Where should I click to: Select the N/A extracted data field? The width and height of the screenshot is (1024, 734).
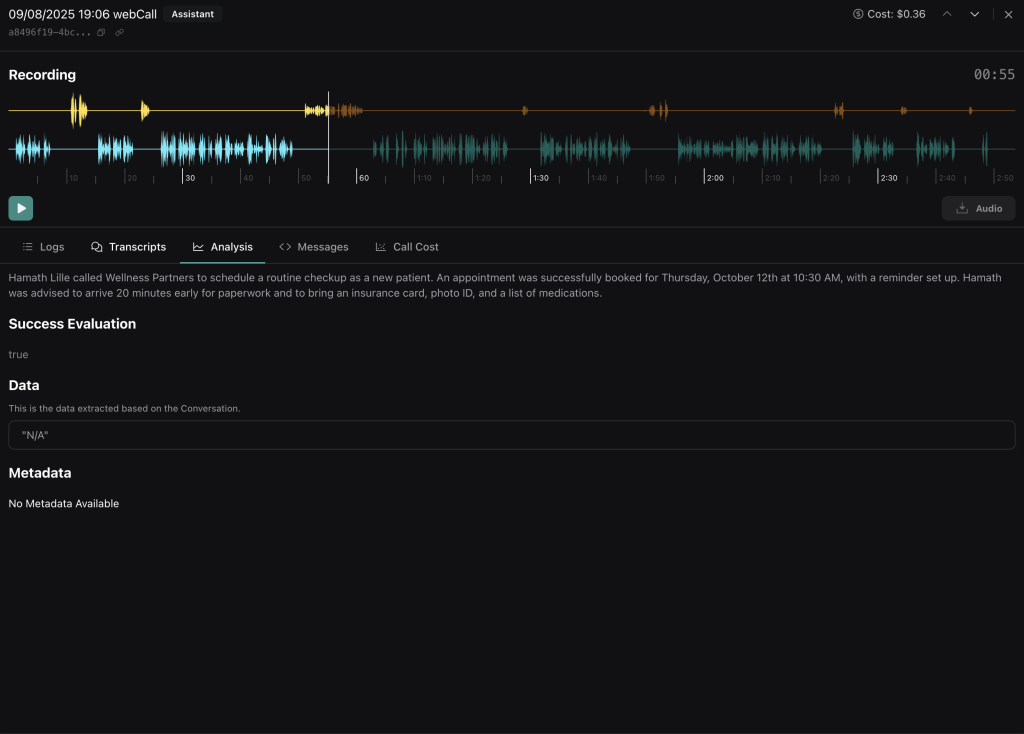point(512,434)
